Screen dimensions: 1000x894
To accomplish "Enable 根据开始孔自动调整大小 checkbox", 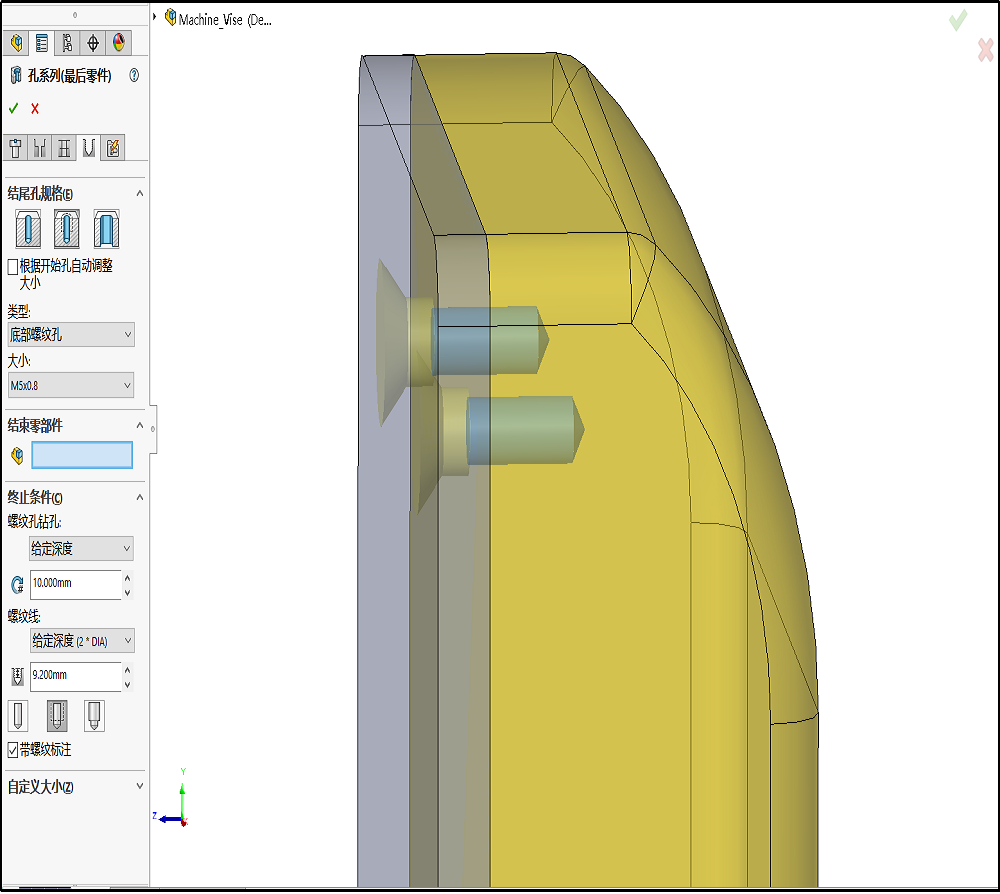I will click(x=13, y=267).
